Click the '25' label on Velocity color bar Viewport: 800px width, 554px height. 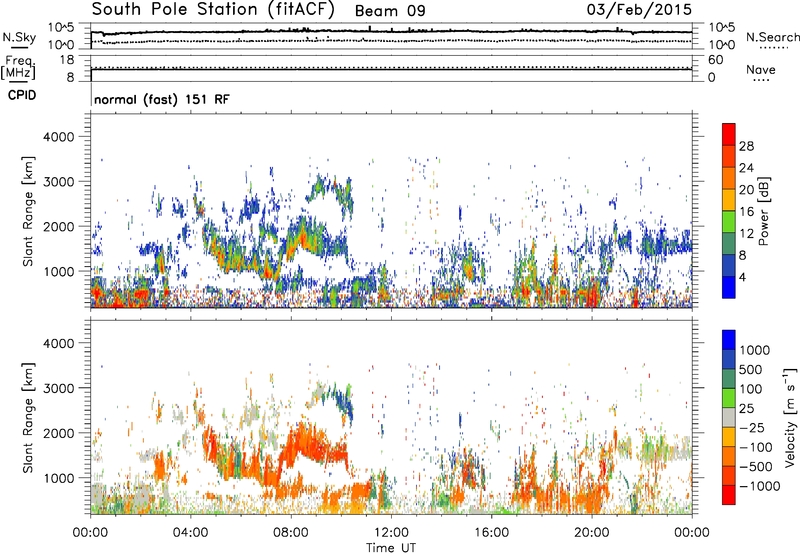pos(747,408)
